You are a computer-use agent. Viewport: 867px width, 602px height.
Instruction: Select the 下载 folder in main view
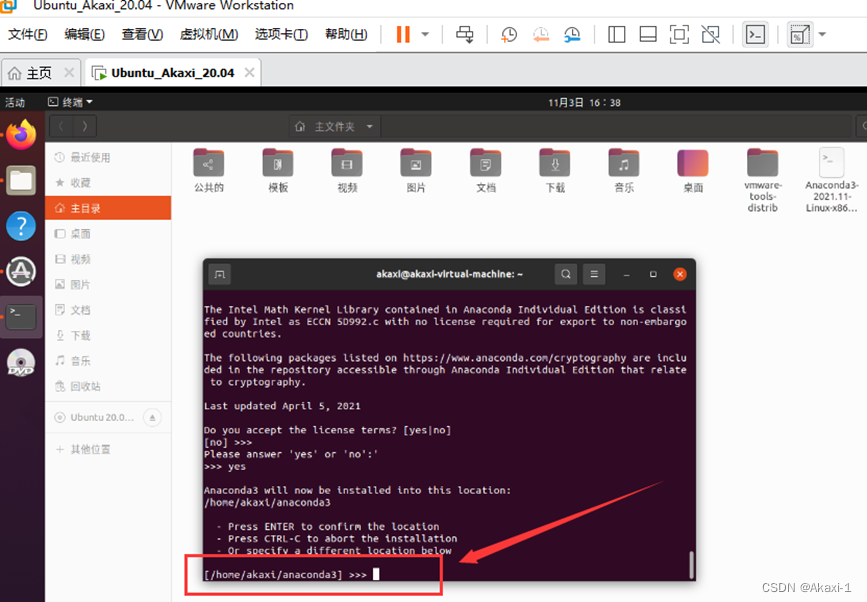click(555, 171)
